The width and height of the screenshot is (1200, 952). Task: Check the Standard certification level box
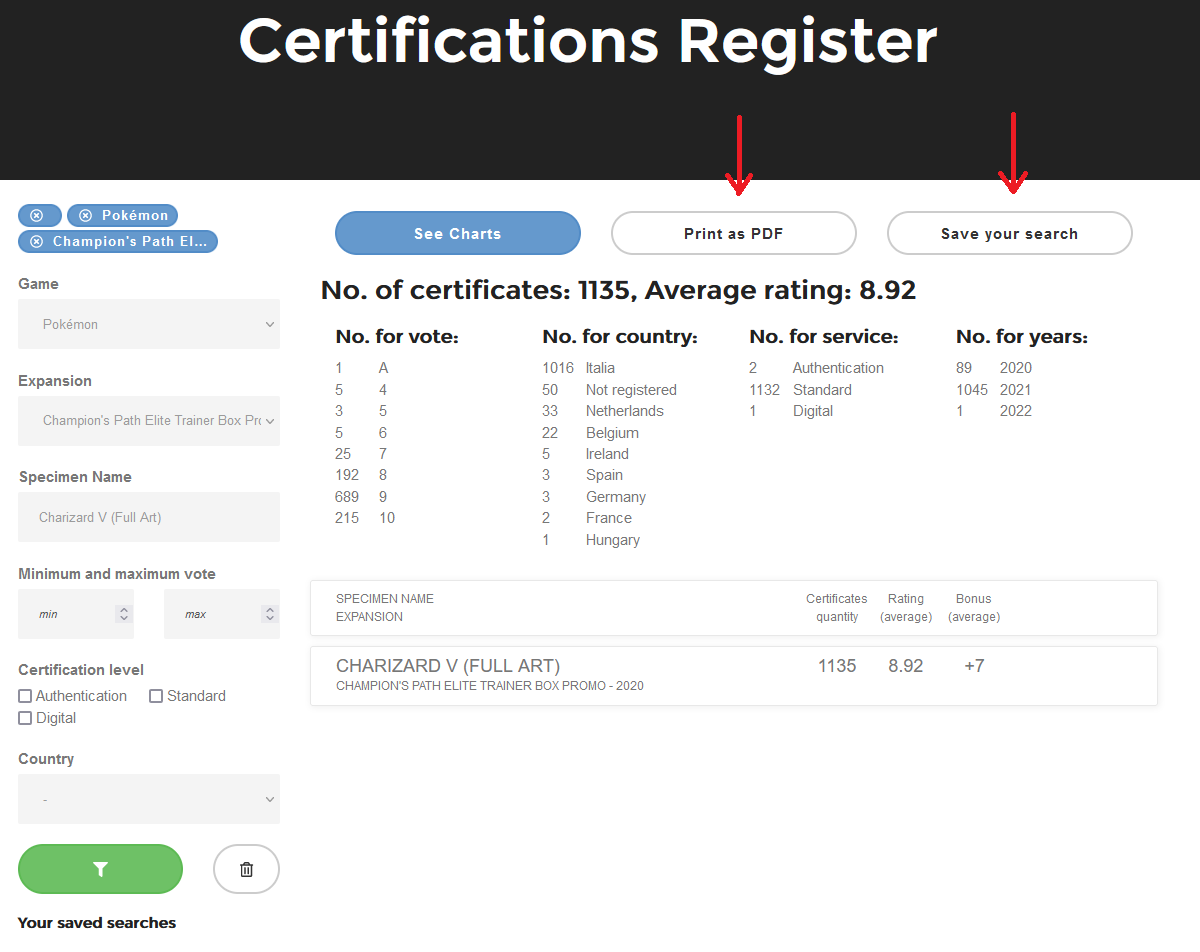156,696
